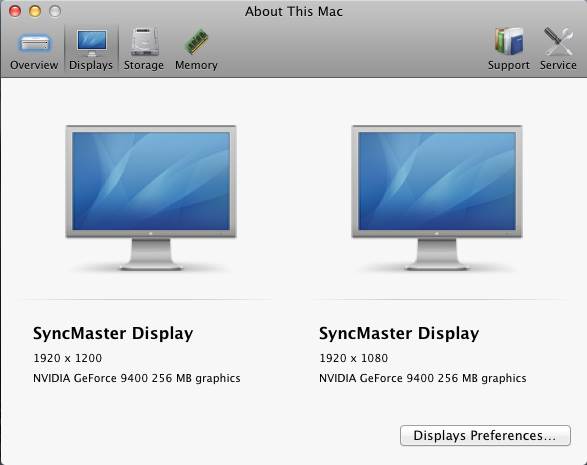This screenshot has width=587, height=465.
Task: Click NVIDIA GeForce text under 1920 x 1080
Action: 423,378
